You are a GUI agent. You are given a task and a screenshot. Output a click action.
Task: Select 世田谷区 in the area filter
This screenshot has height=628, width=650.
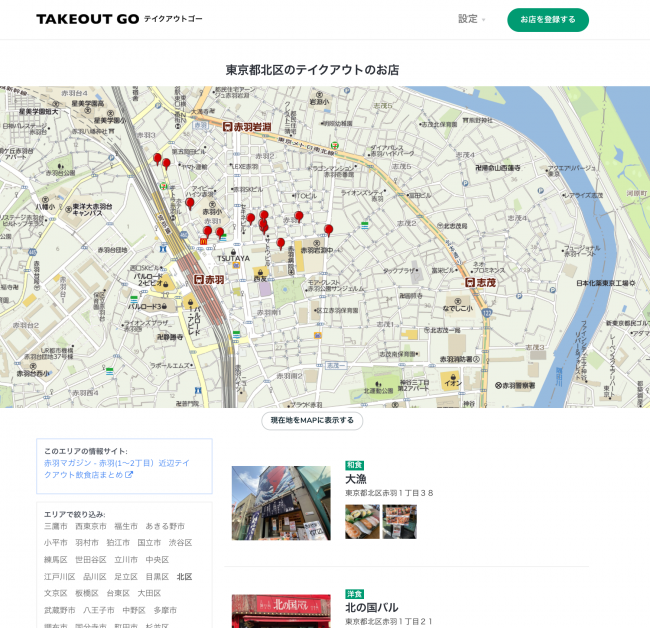coord(90,560)
